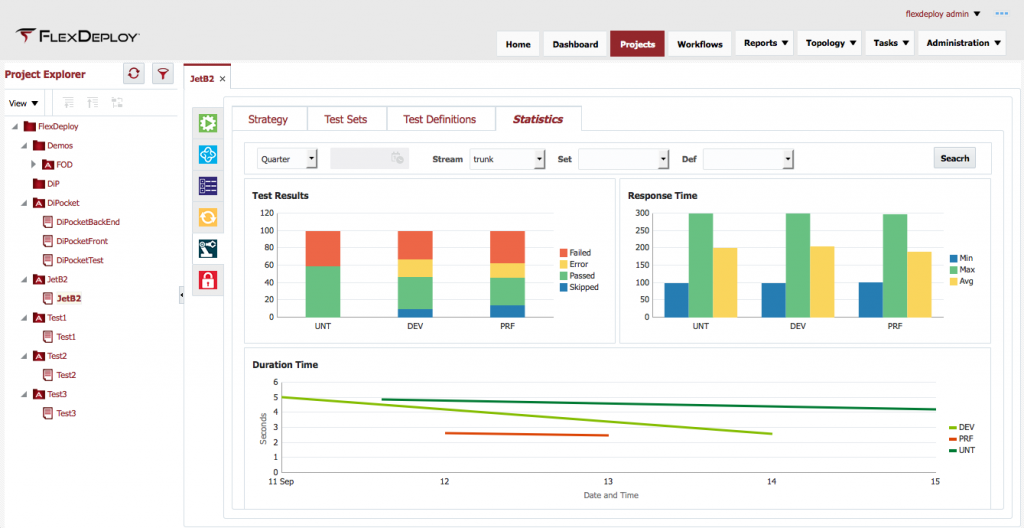Collapse the Test2 application node

click(25, 356)
